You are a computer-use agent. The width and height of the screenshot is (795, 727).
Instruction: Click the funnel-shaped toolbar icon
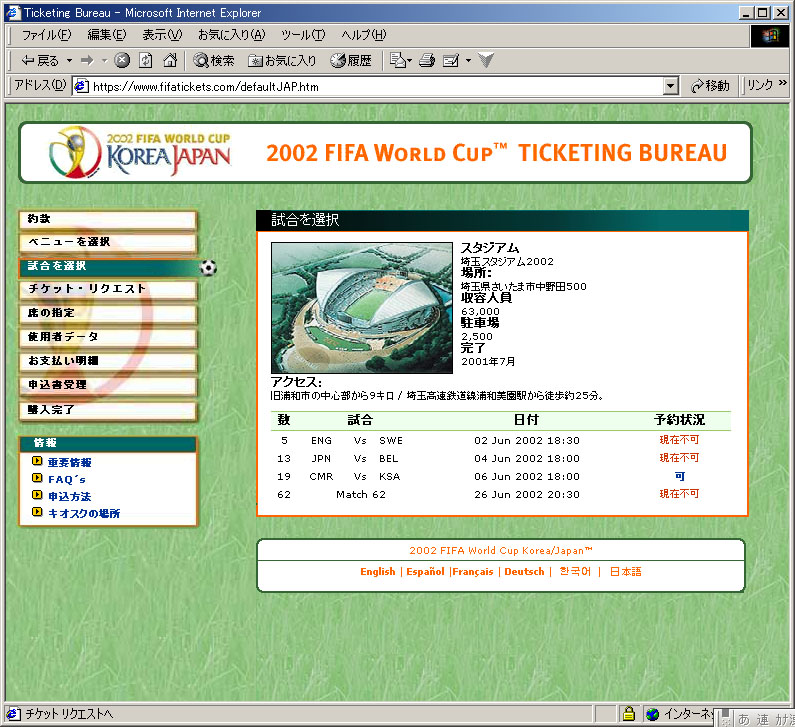click(x=486, y=61)
